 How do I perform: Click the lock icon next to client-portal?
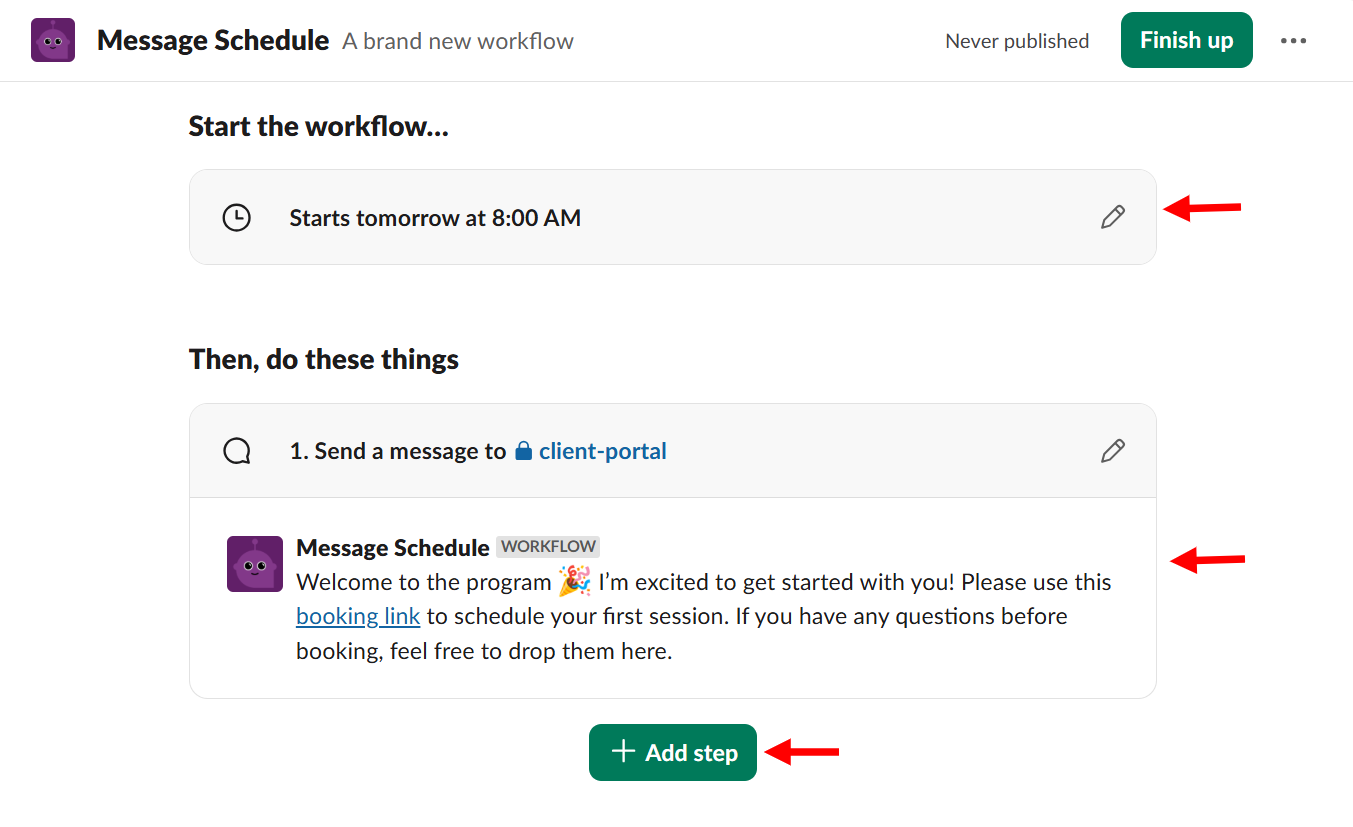pyautogui.click(x=523, y=450)
